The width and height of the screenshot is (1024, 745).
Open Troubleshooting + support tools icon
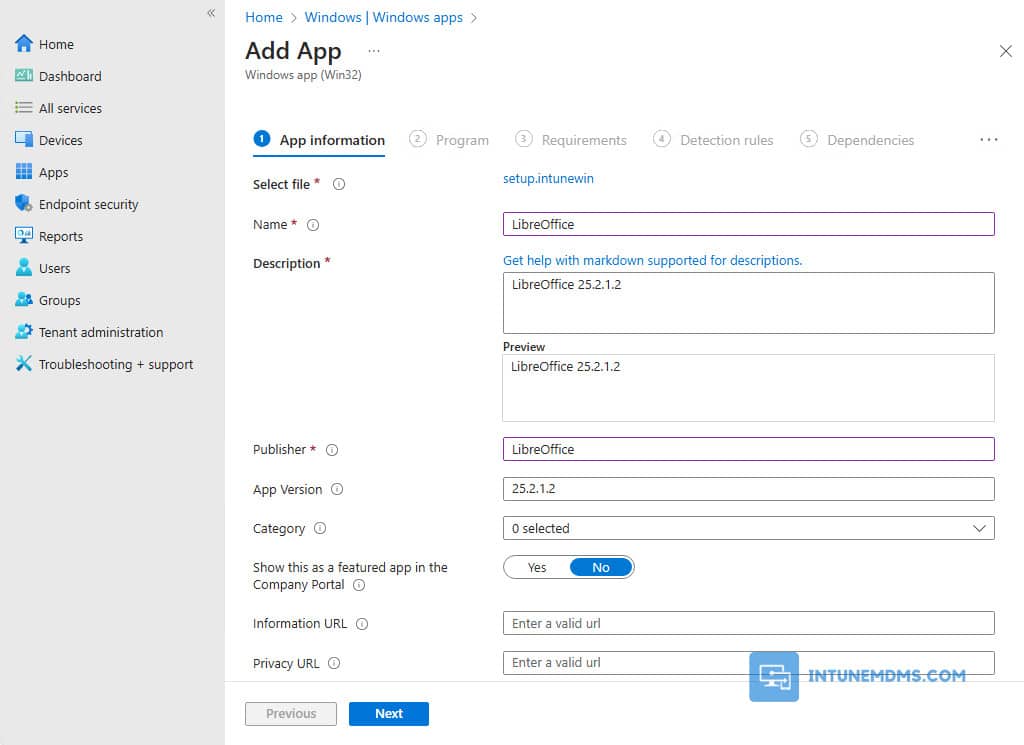click(24, 364)
